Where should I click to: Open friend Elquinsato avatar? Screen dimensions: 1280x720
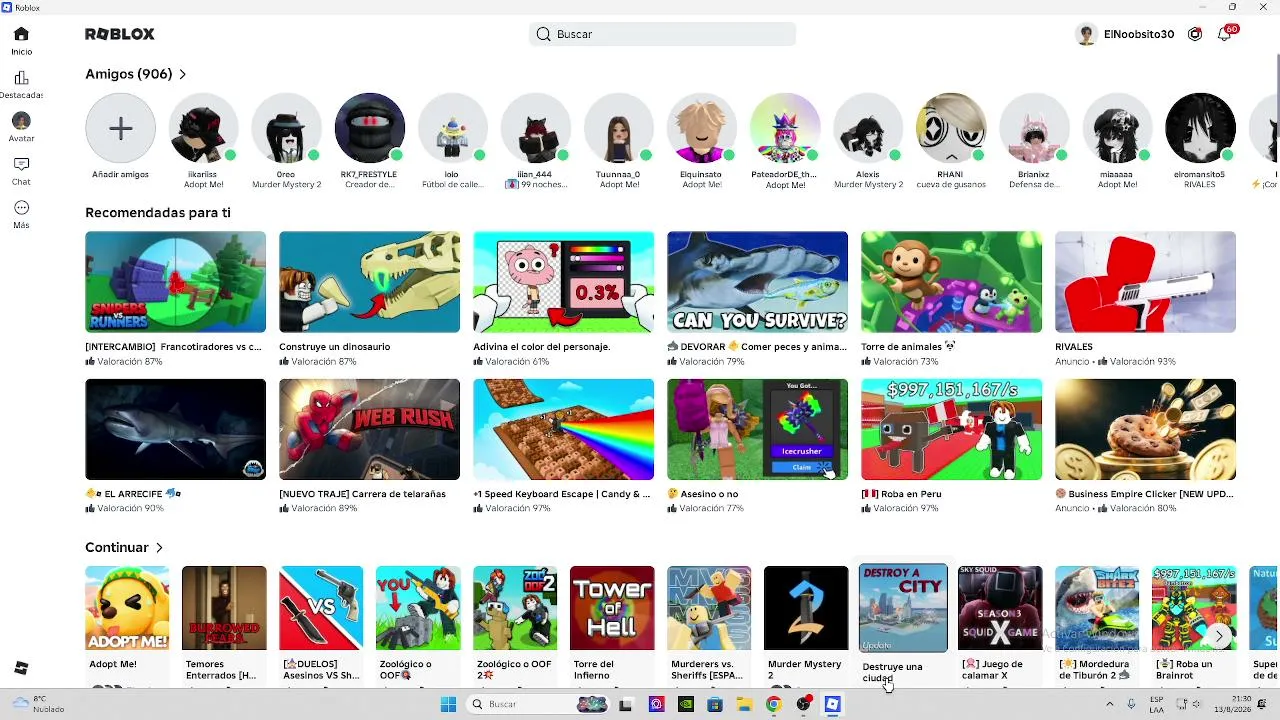[x=701, y=128]
